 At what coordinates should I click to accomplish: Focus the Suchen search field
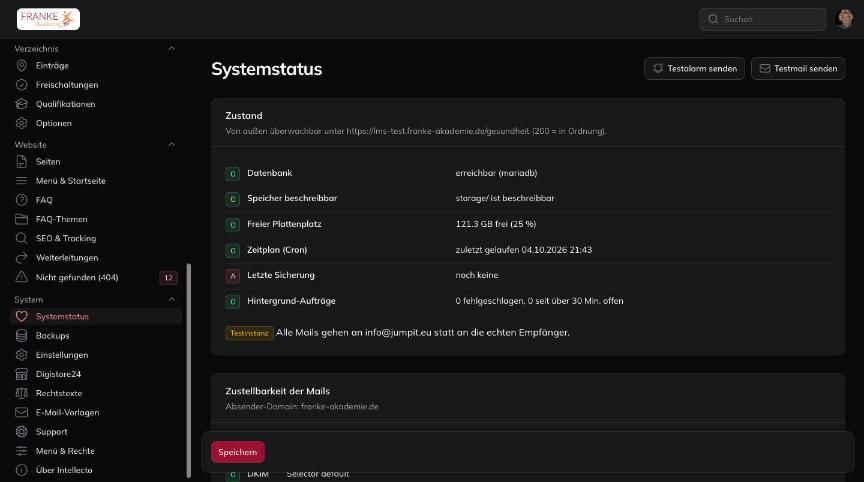tap(763, 19)
